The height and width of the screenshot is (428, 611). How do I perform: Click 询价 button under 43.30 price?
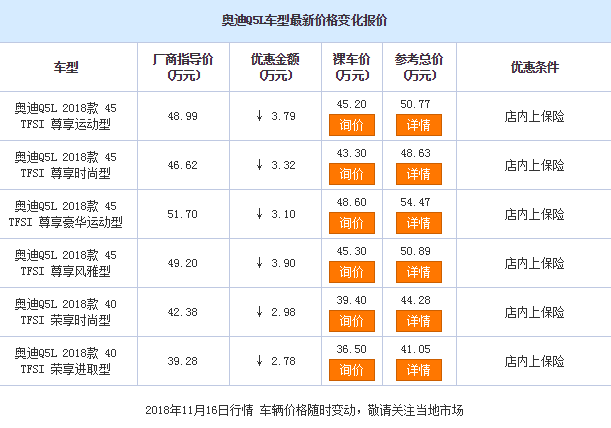click(351, 174)
